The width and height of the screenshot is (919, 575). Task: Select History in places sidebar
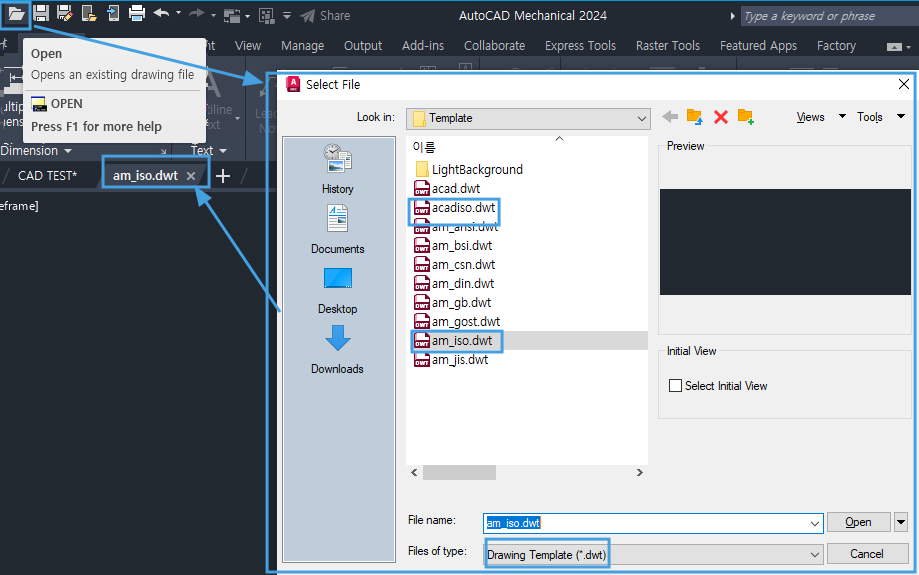point(338,169)
